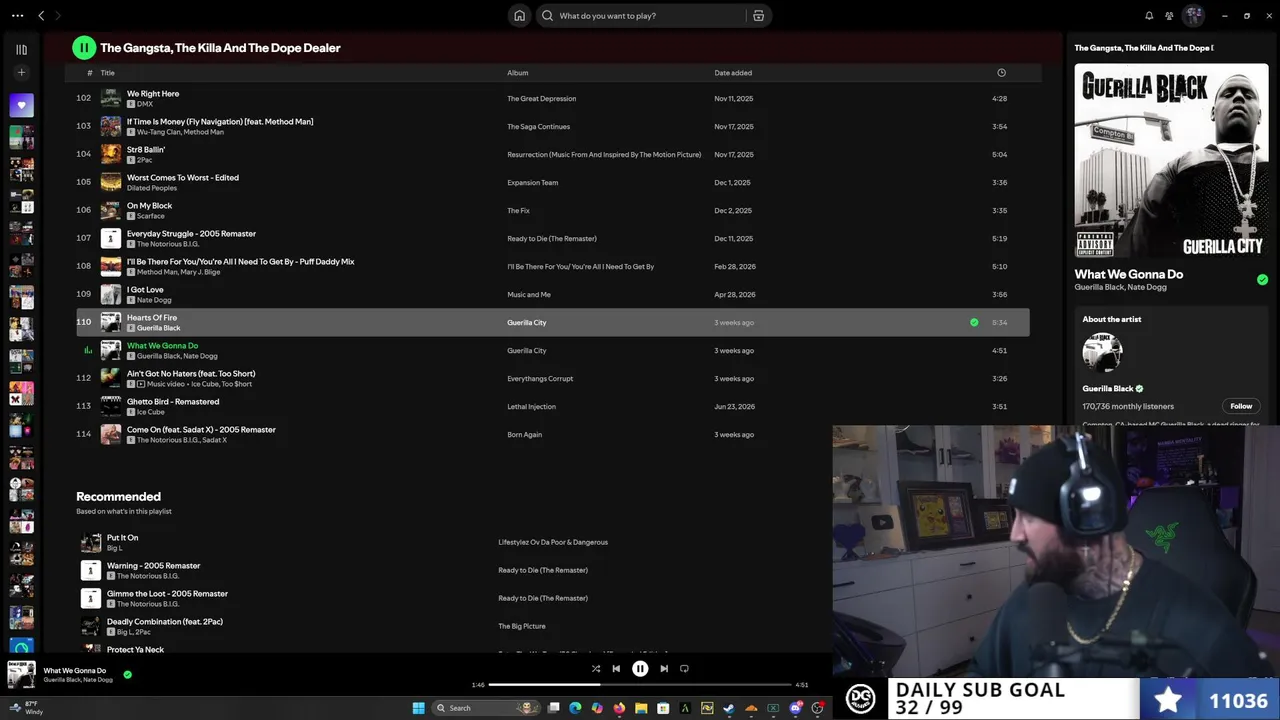Sort tracks by the # column header
This screenshot has height=720, width=1280.
pyautogui.click(x=90, y=73)
